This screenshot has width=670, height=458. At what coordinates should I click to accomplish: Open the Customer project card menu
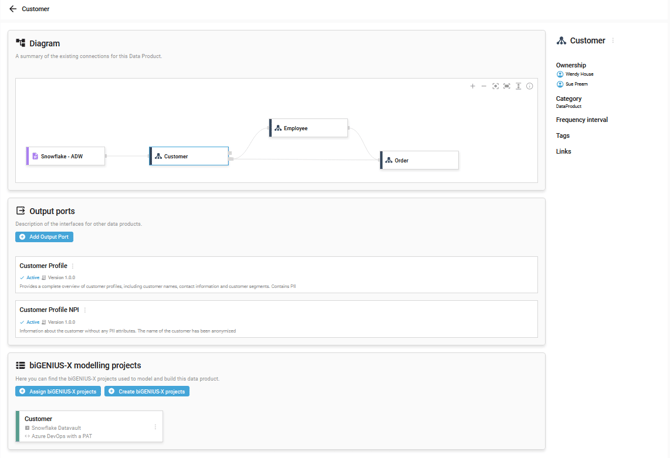coord(155,427)
